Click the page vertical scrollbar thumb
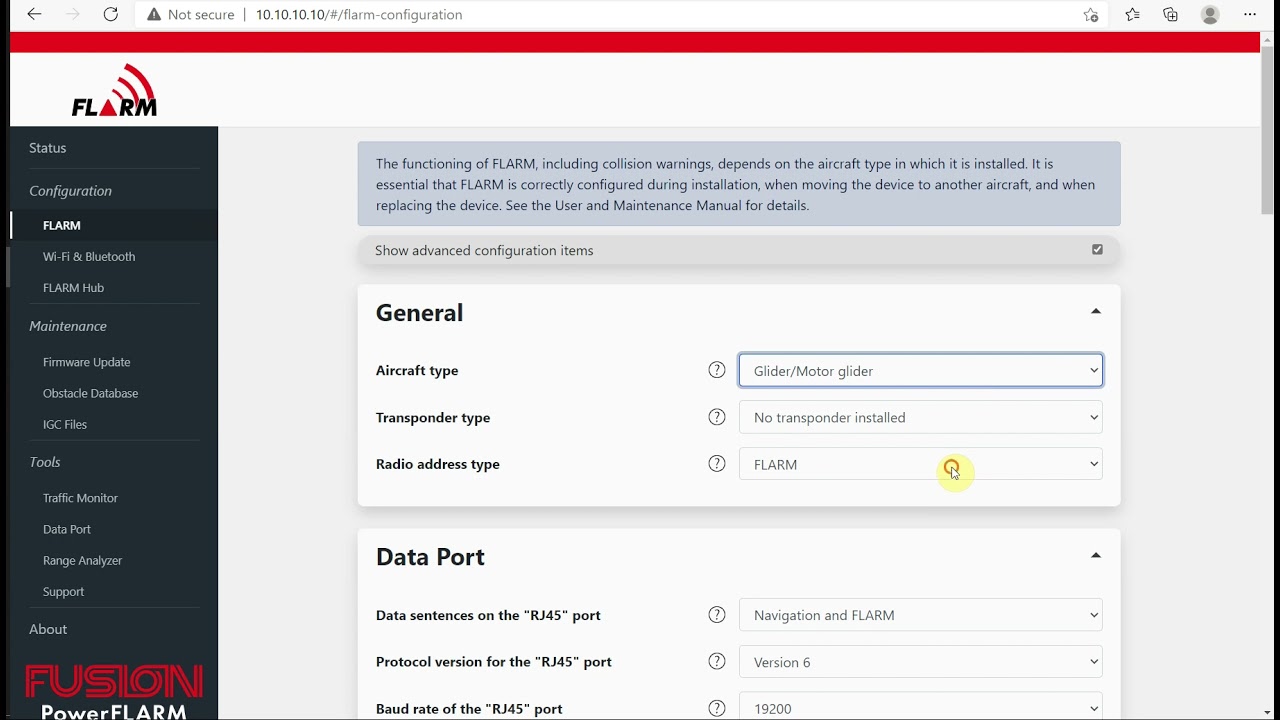This screenshot has width=1280, height=720. (x=1268, y=130)
